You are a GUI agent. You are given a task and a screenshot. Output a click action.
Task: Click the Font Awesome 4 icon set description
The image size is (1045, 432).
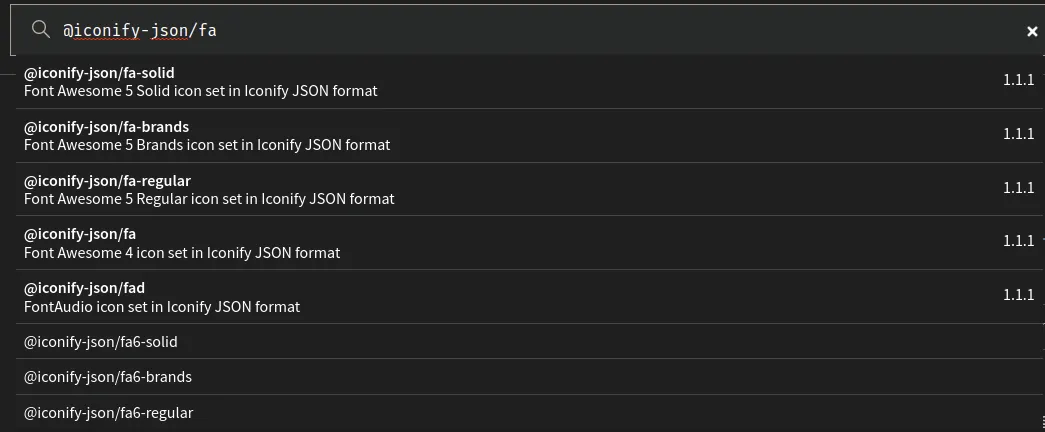click(x=182, y=253)
